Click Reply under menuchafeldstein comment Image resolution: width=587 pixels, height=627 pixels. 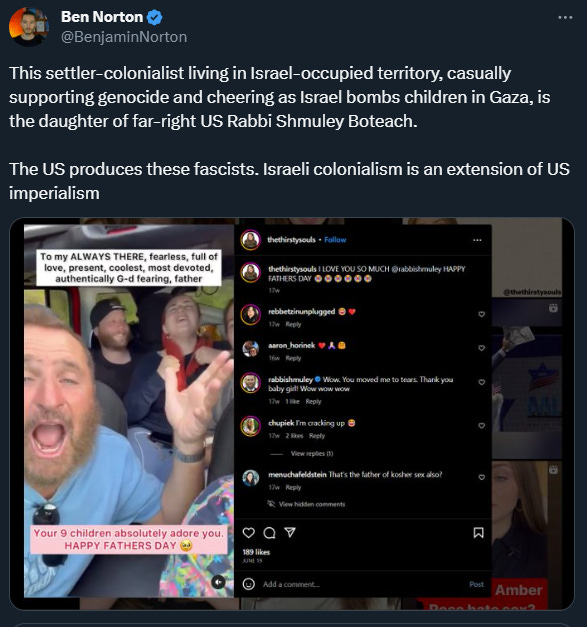pyautogui.click(x=293, y=487)
